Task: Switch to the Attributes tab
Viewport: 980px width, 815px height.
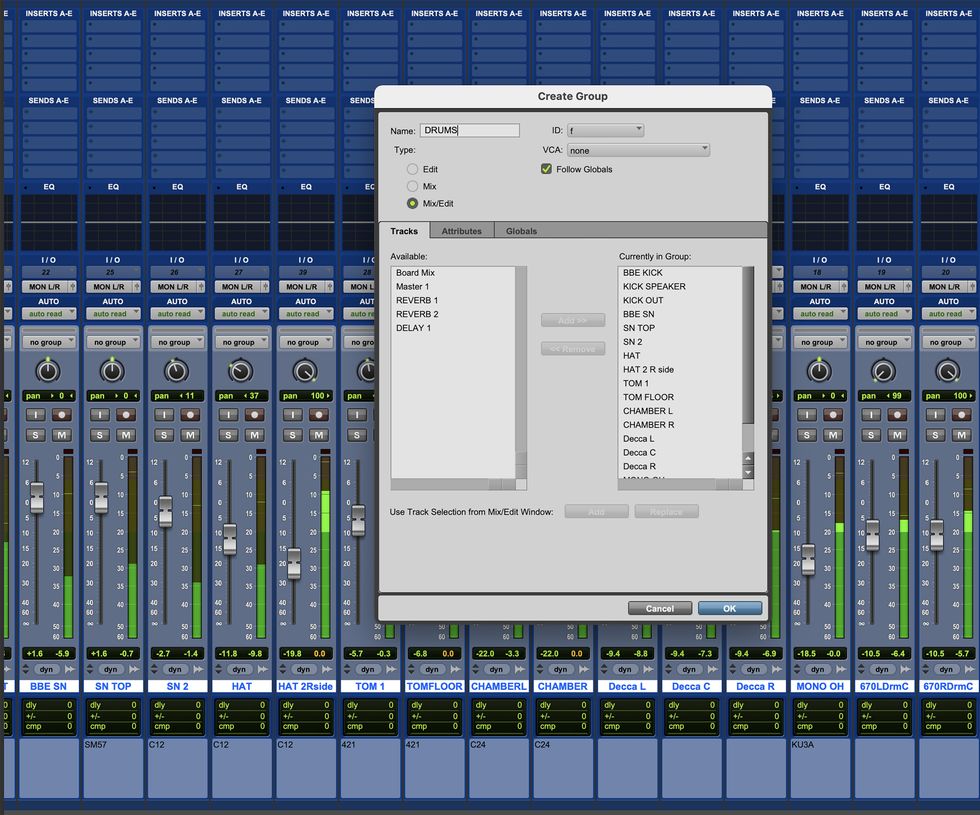Action: pyautogui.click(x=462, y=231)
